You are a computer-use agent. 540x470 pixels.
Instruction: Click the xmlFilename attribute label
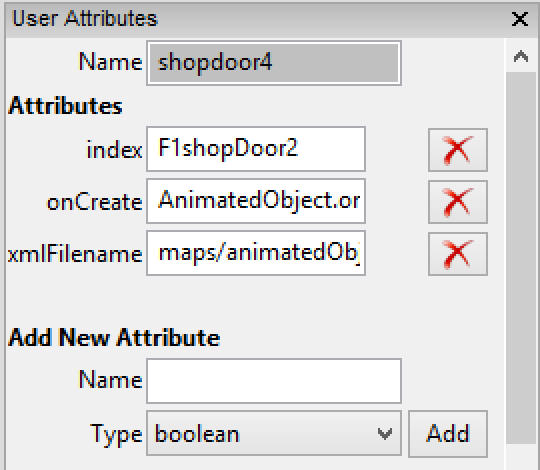coord(75,254)
